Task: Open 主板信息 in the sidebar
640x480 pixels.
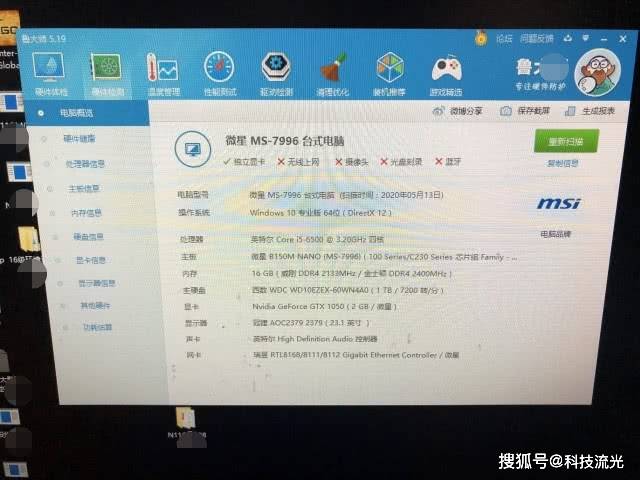Action: click(84, 188)
